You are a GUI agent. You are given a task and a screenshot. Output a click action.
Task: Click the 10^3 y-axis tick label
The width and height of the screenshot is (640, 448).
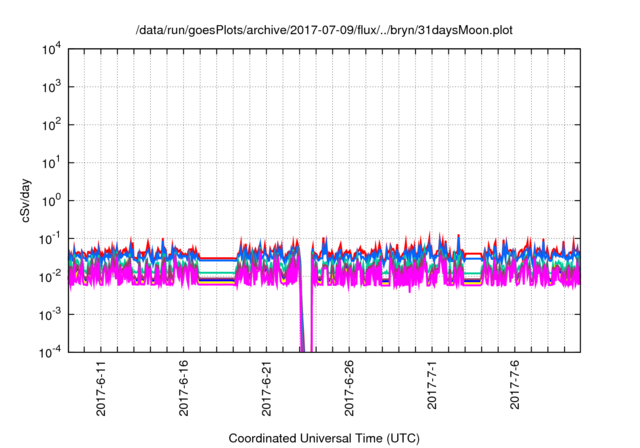(x=51, y=87)
